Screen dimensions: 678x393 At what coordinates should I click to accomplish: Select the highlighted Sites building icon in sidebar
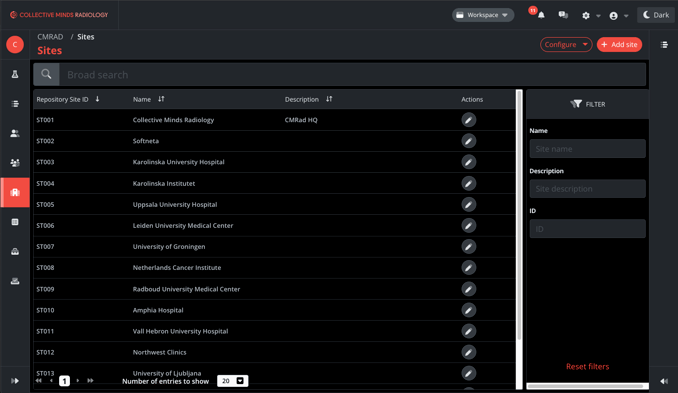point(15,192)
